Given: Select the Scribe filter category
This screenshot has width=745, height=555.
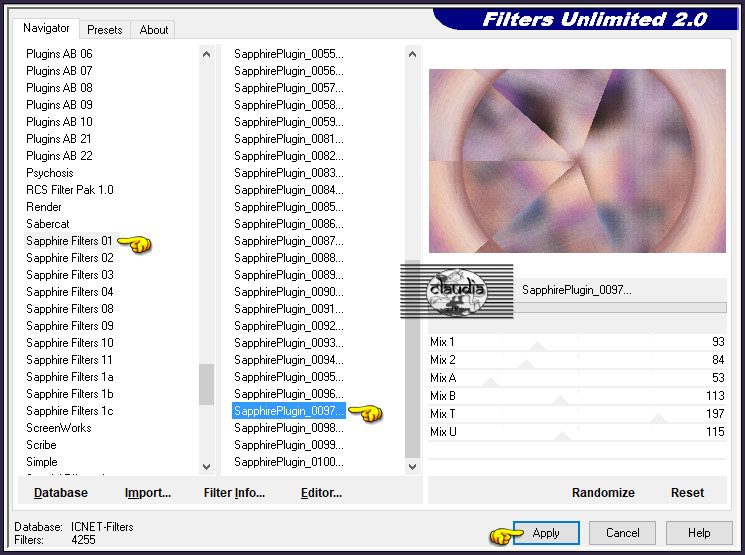Looking at the screenshot, I should (41, 445).
